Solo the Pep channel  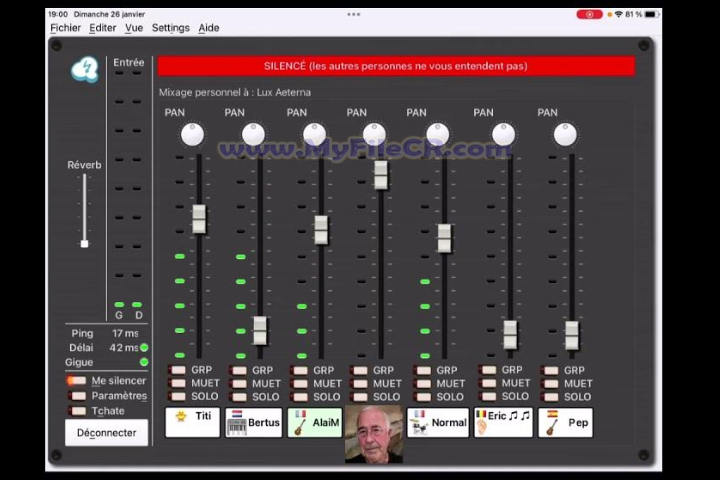click(551, 397)
